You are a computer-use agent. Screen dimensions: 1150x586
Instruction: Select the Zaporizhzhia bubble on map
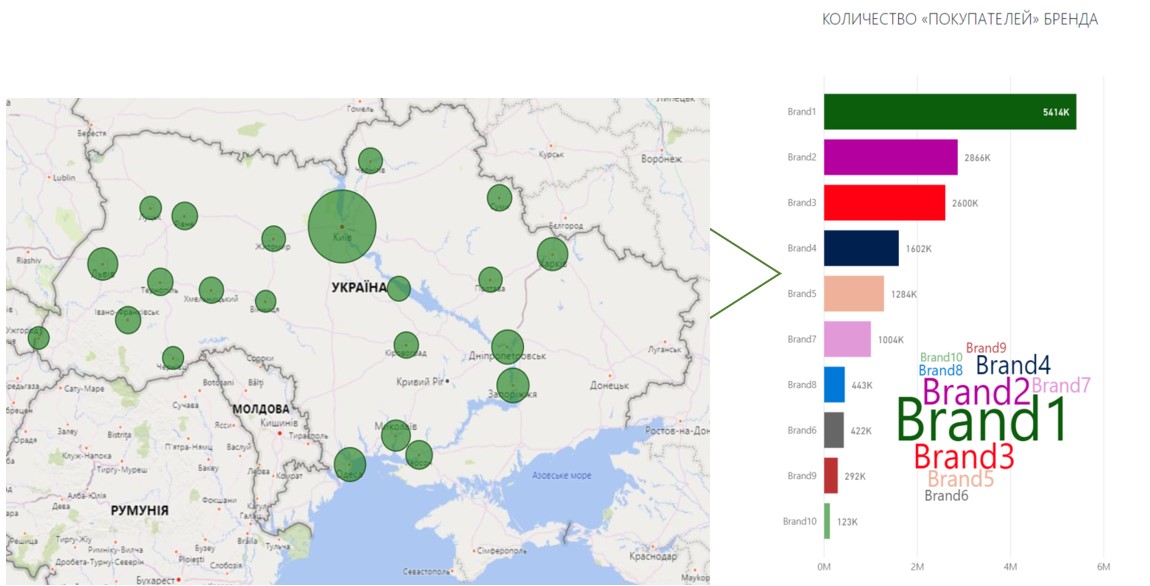pos(512,384)
